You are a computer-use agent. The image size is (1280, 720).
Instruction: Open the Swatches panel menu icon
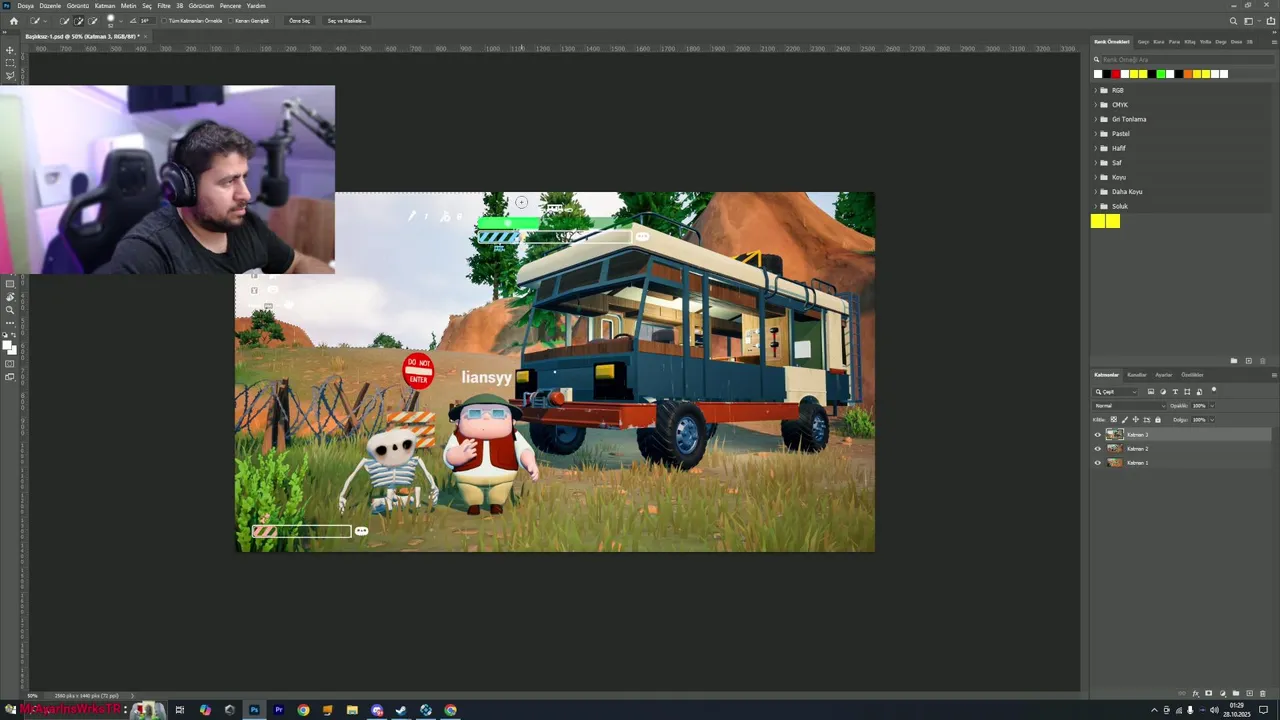1274,42
